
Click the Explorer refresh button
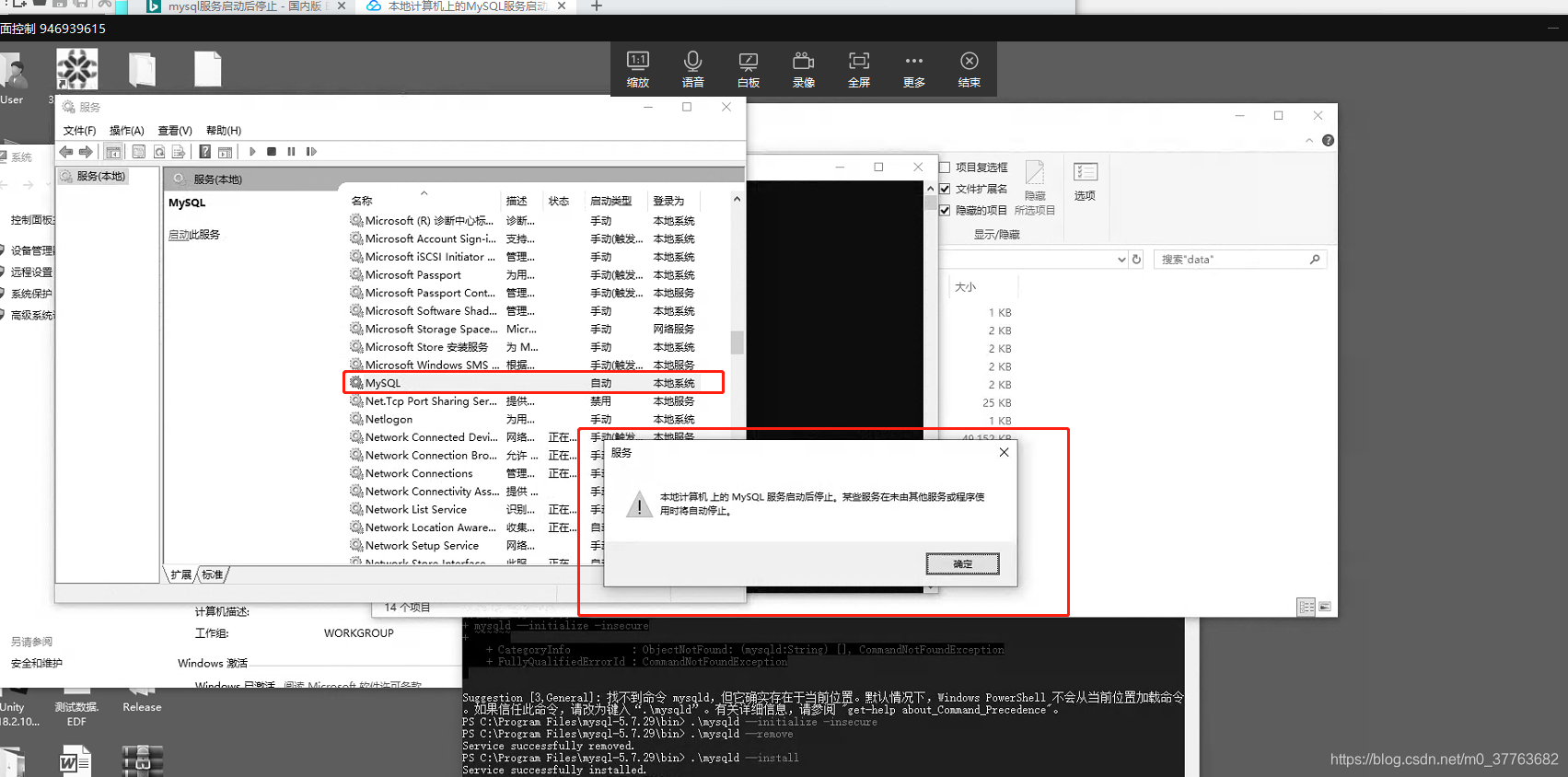coord(1137,260)
